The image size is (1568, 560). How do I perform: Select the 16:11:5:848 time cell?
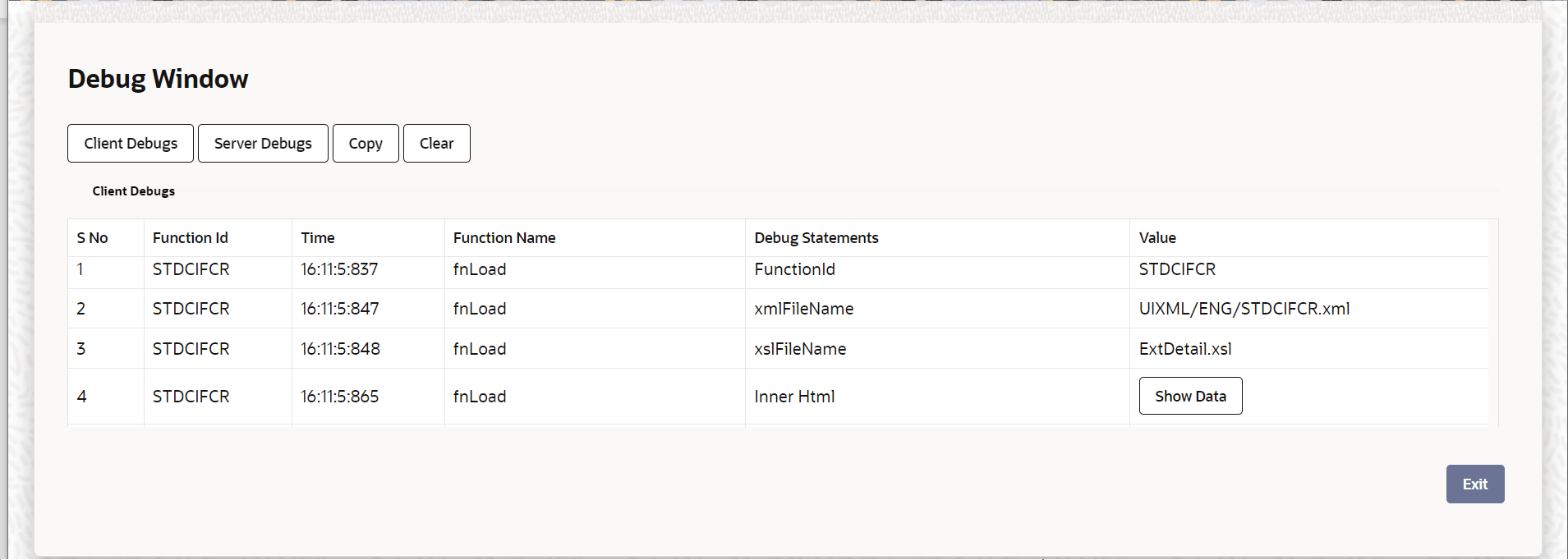(x=340, y=349)
